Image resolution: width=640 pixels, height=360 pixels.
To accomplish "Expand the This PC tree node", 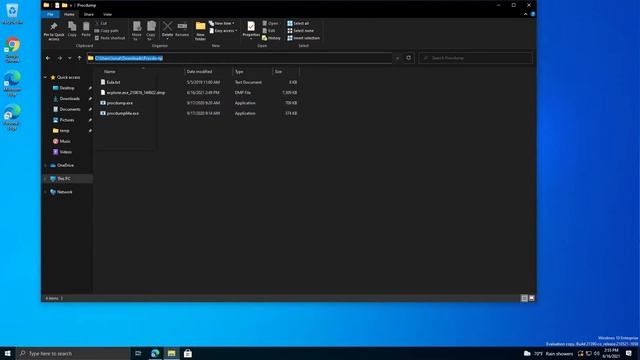I will (45, 179).
